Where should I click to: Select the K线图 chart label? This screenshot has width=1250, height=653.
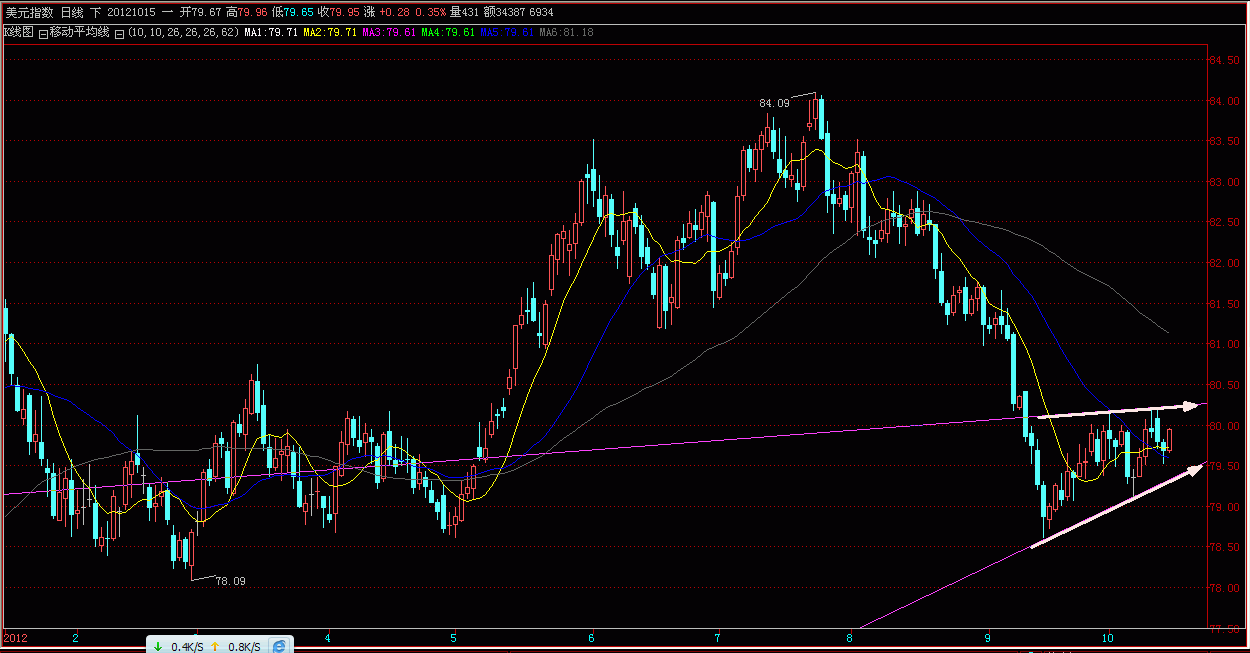pyautogui.click(x=19, y=32)
